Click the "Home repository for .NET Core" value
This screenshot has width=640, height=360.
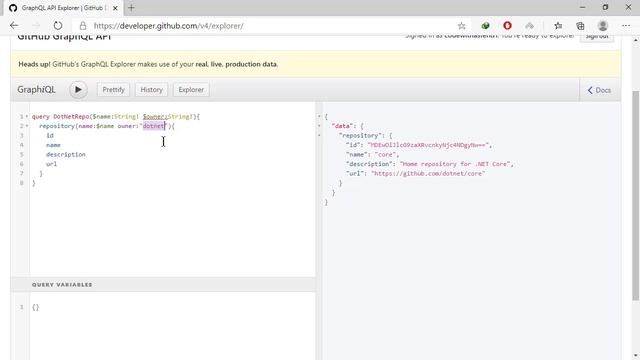[x=455, y=164]
